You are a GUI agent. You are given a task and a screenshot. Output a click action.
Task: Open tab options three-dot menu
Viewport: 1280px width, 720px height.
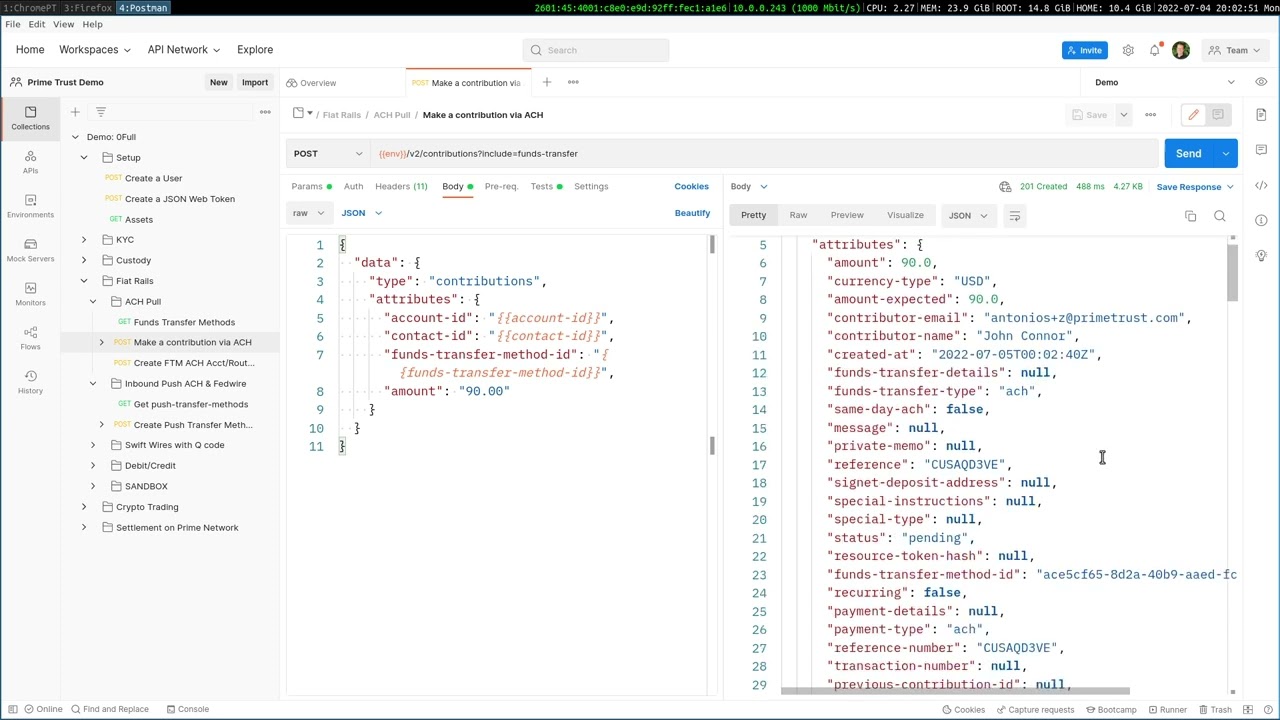pyautogui.click(x=573, y=82)
